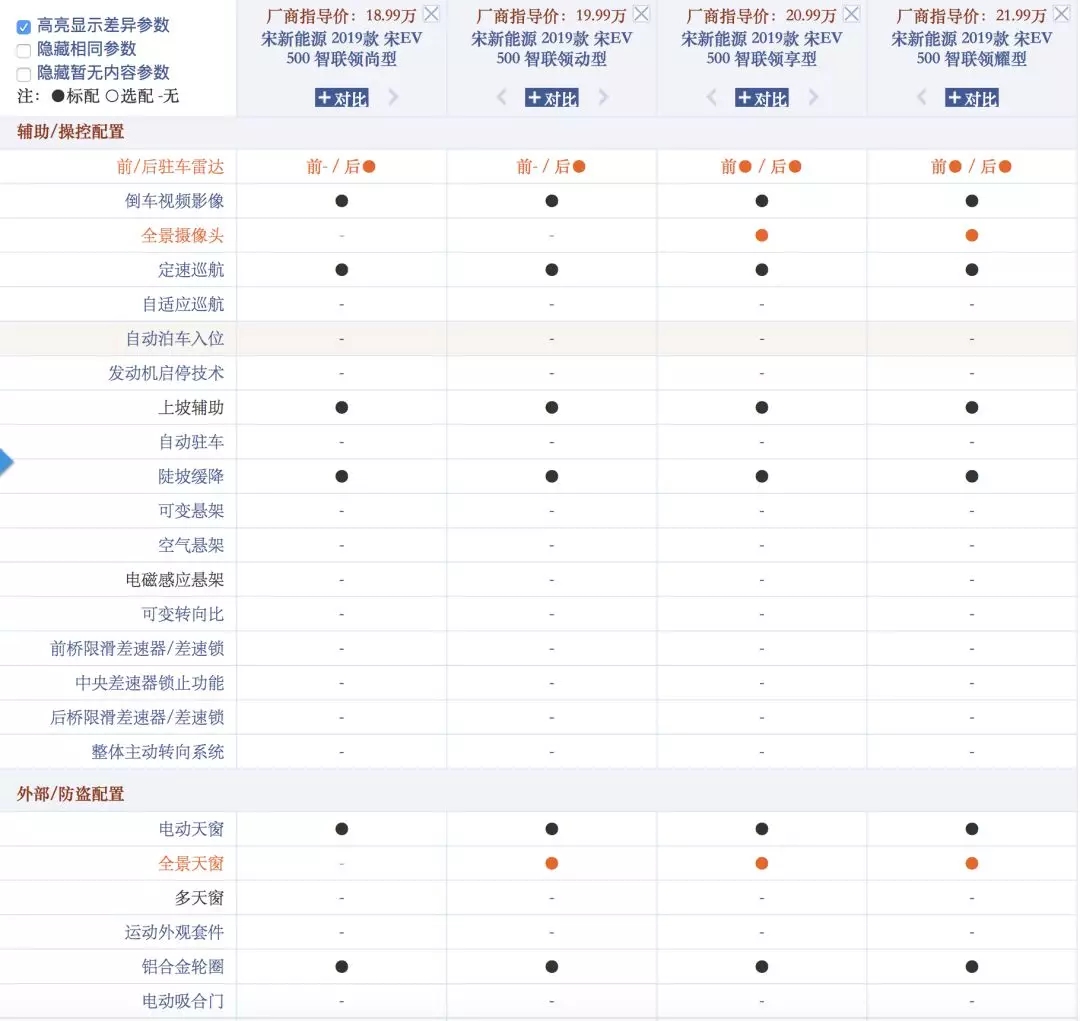Click the blue side-panel arrow at left edge
Image resolution: width=1080 pixels, height=1021 pixels.
pos(6,462)
